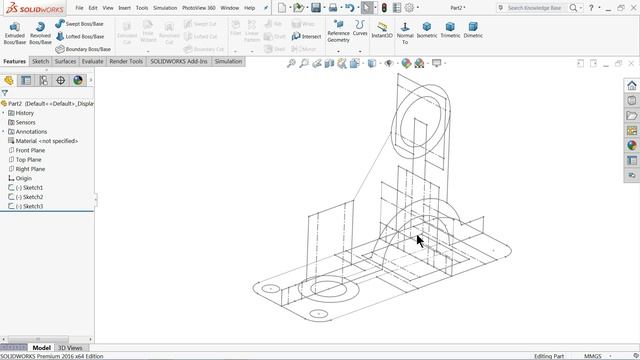Open a file with the Open icon
Screen dimensions: 640x360
[299, 8]
